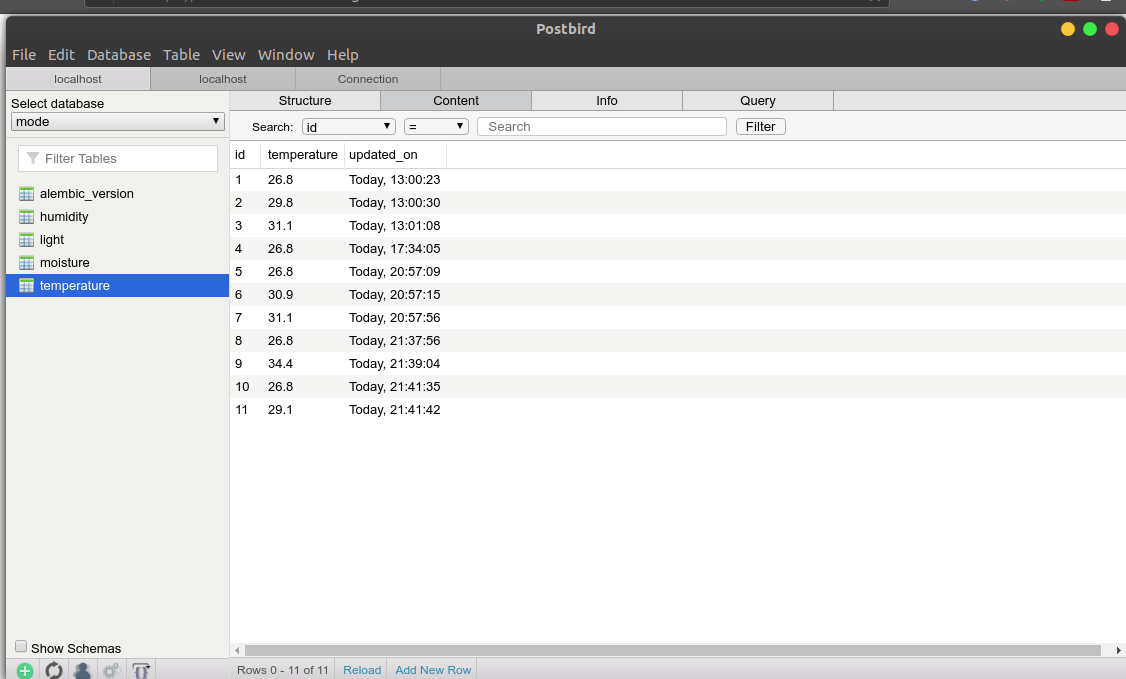Click the Search input field
1126x679 pixels.
602,127
